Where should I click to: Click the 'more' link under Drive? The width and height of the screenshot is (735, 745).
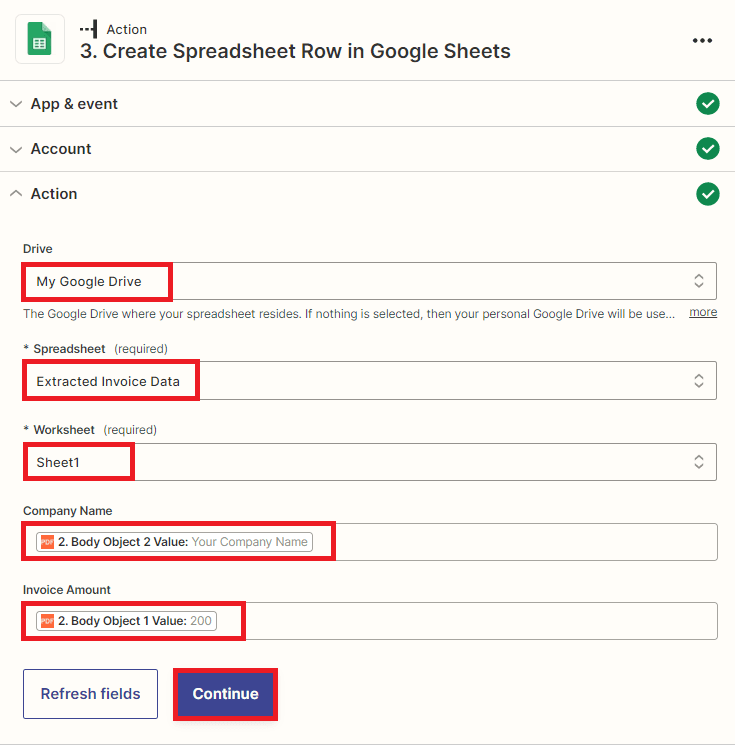pos(703,313)
